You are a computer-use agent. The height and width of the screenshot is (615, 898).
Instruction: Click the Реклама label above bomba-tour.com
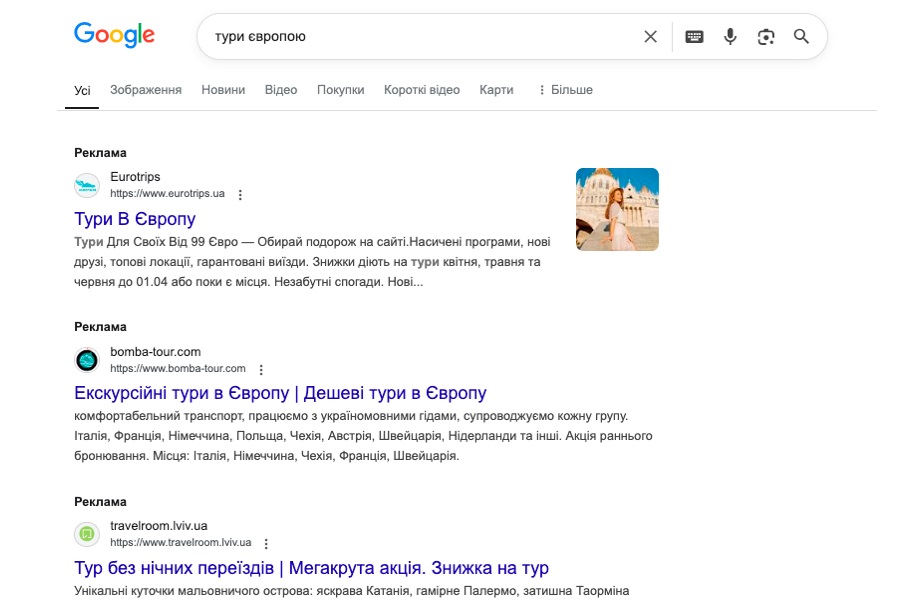[x=100, y=327]
